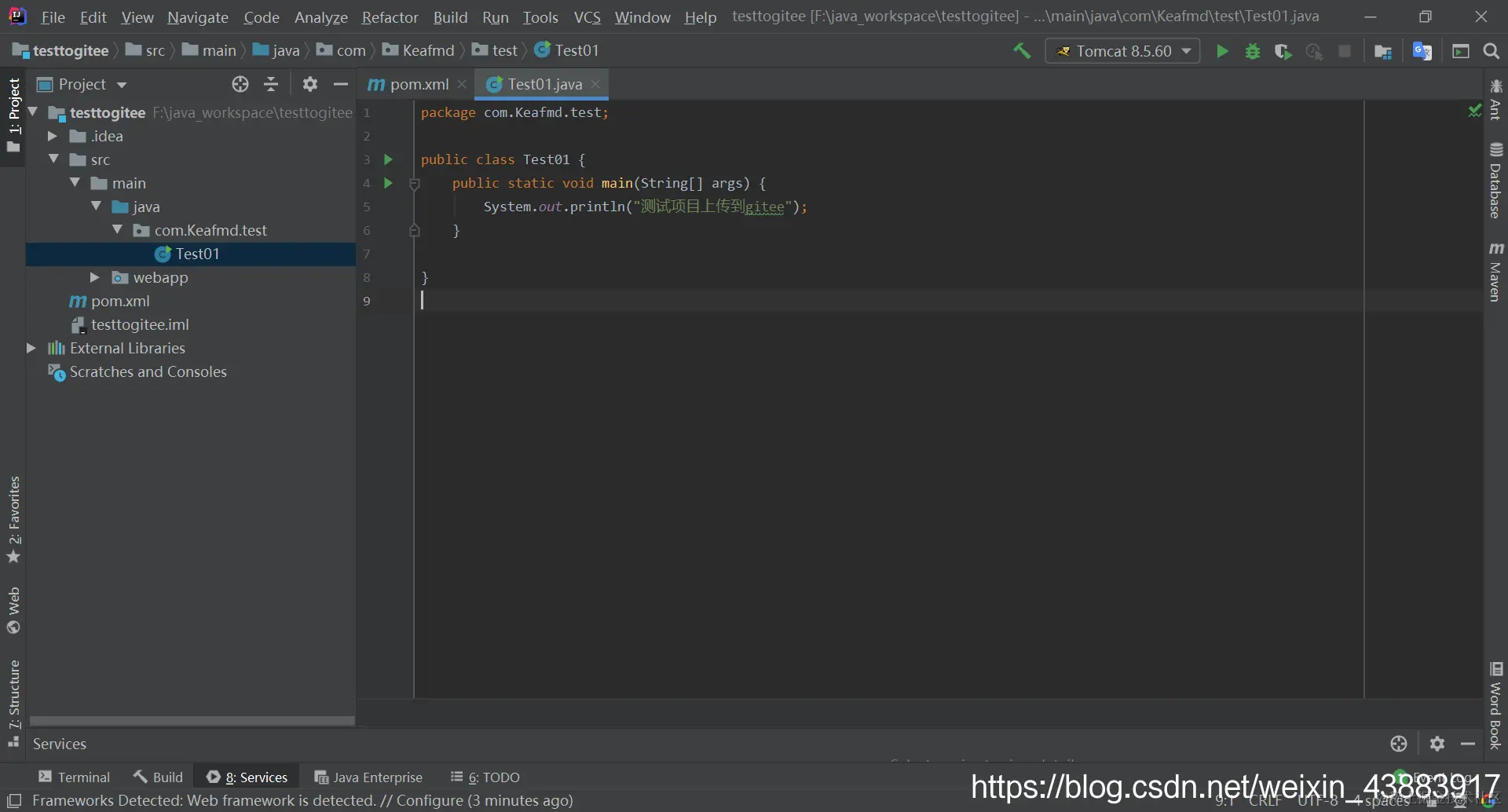Open the Favorites tool window
Screen dimensions: 1508x812
pos(13,520)
